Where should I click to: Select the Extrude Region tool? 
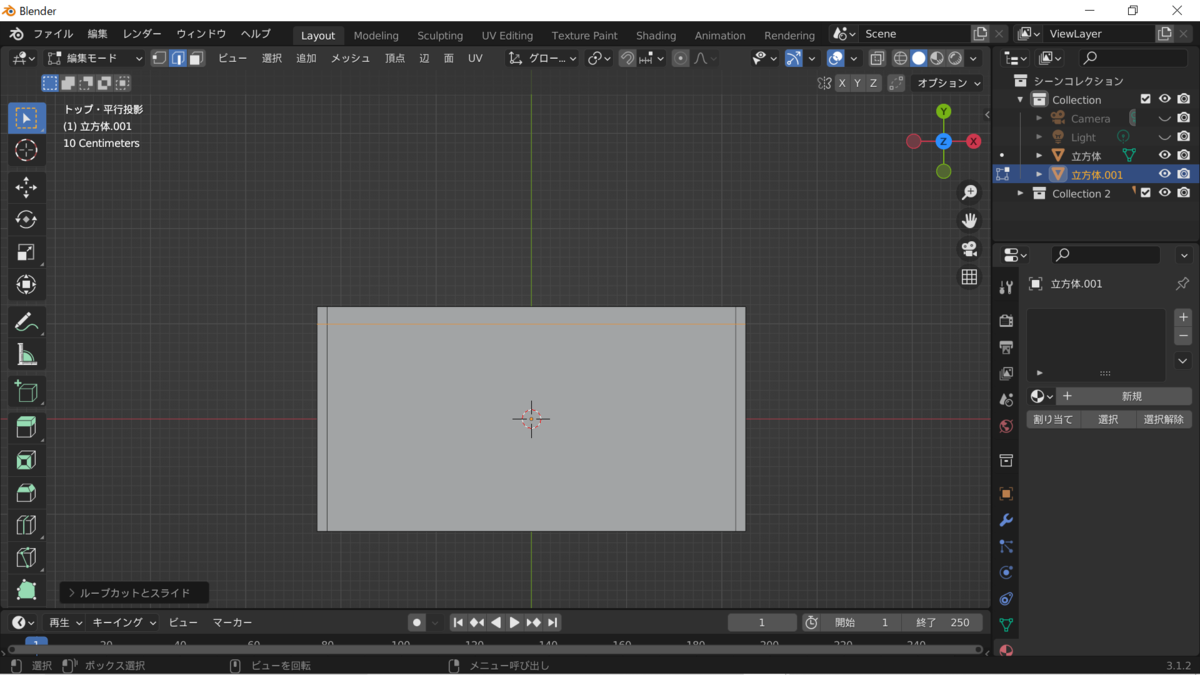click(27, 428)
